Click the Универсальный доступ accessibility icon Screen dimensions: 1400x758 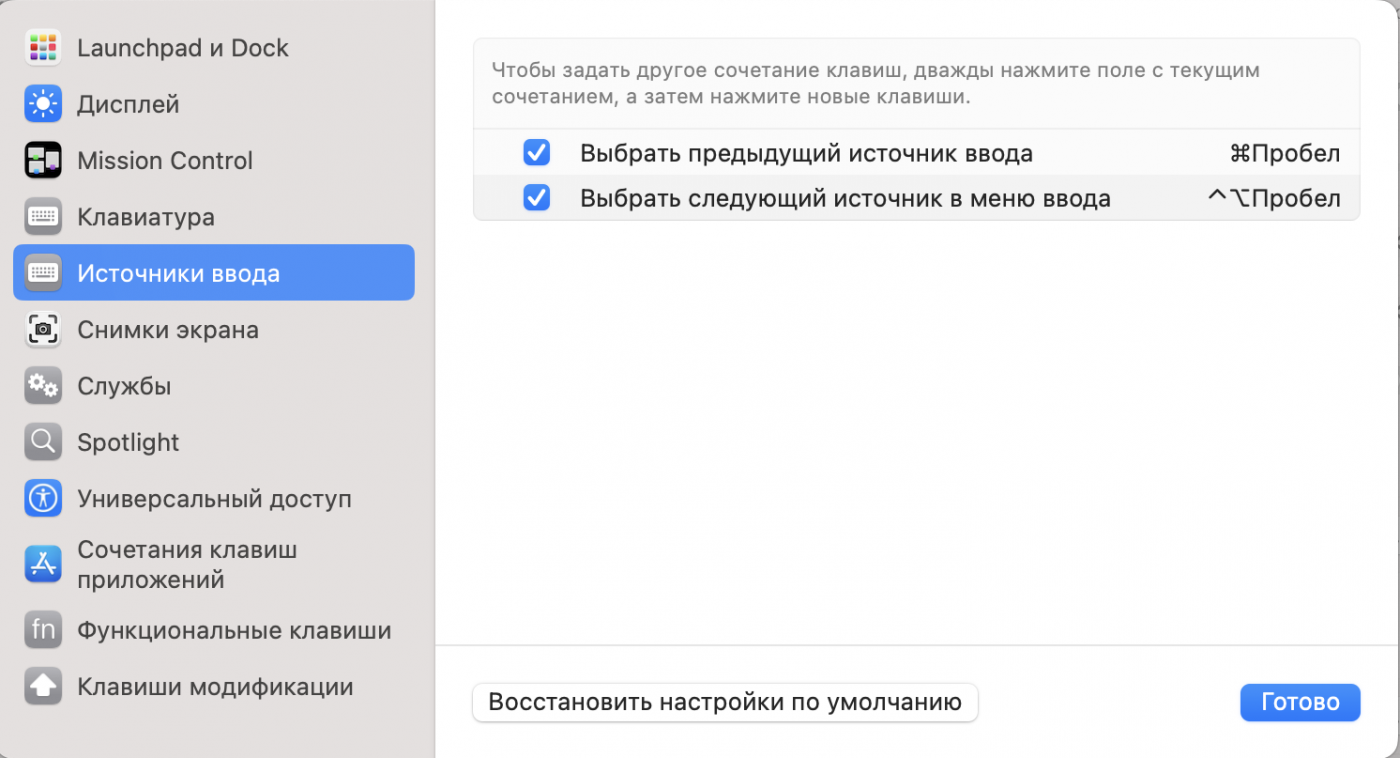pos(43,498)
